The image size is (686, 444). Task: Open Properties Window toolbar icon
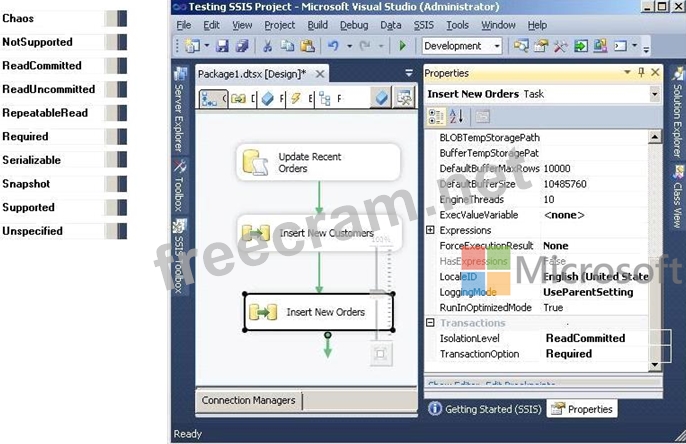pyautogui.click(x=541, y=46)
